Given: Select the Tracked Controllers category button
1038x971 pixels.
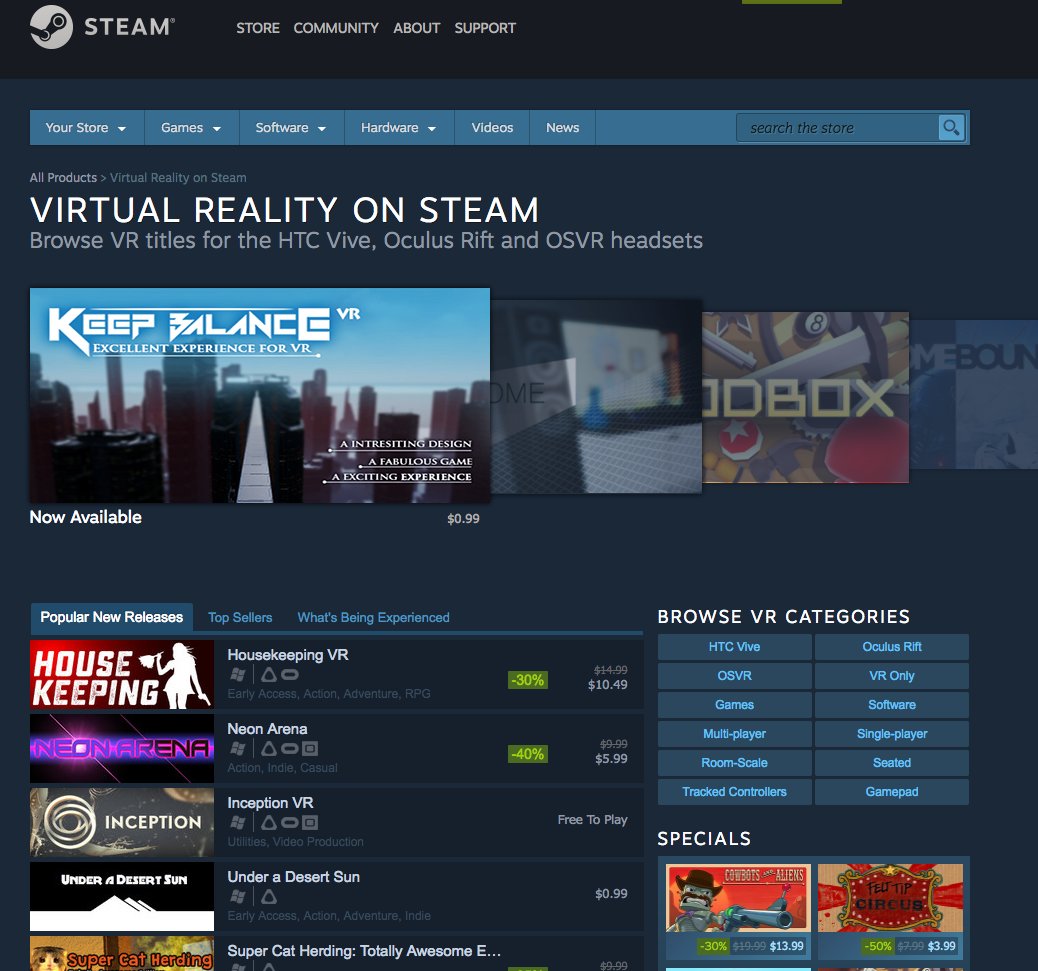Looking at the screenshot, I should [x=734, y=791].
